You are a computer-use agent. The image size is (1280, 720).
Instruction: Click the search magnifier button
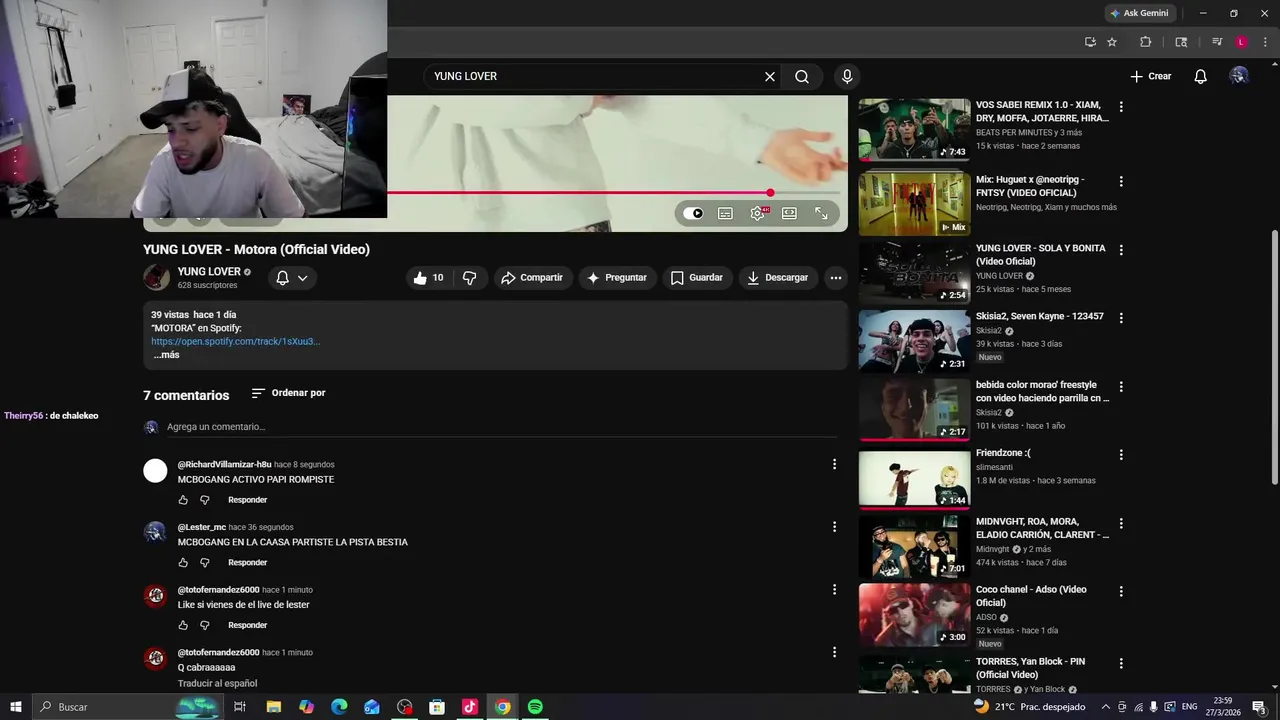pos(802,76)
